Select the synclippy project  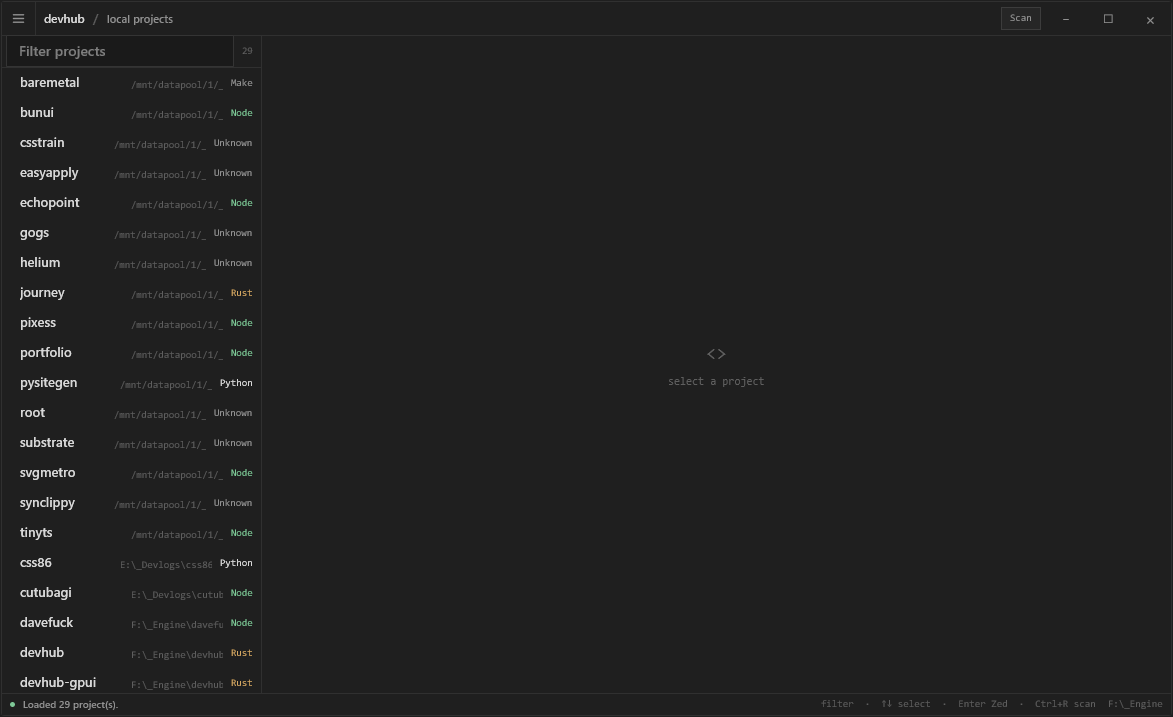pyautogui.click(x=132, y=502)
